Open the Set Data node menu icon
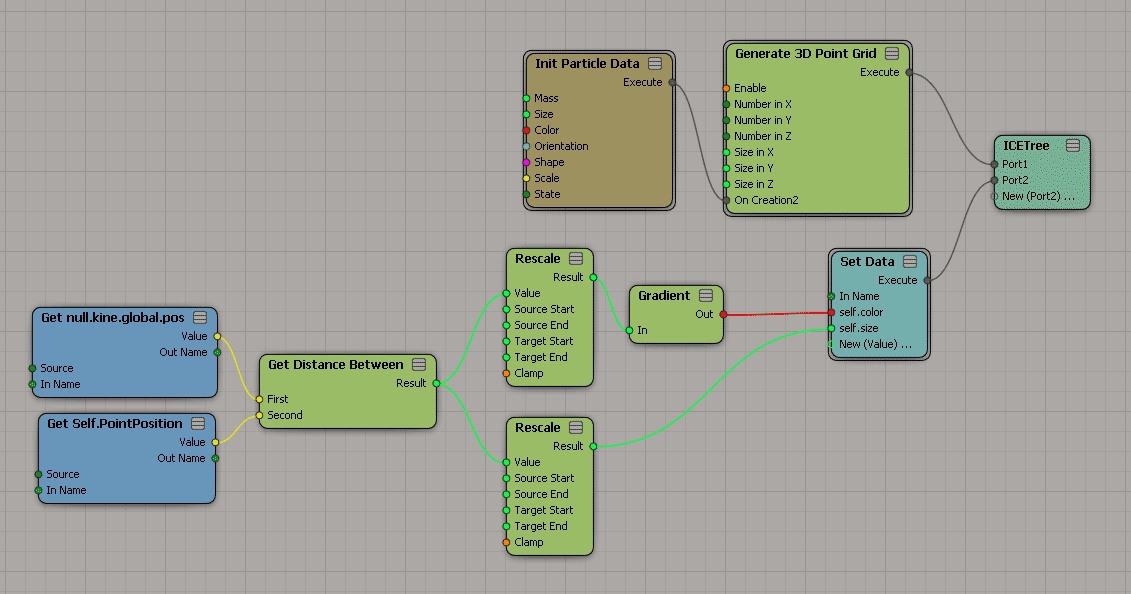Viewport: 1131px width, 594px height. coord(910,262)
